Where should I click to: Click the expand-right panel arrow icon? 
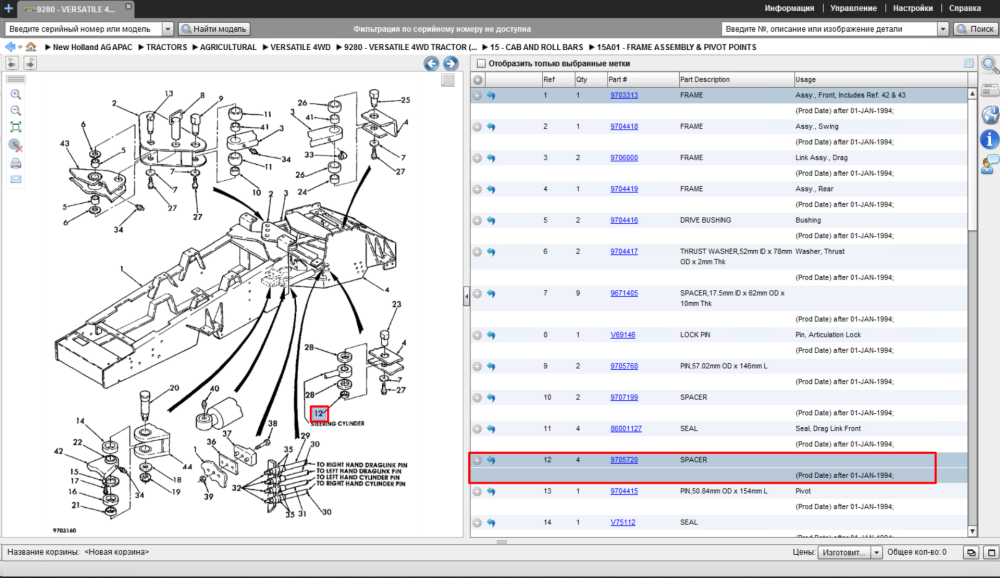(30, 63)
